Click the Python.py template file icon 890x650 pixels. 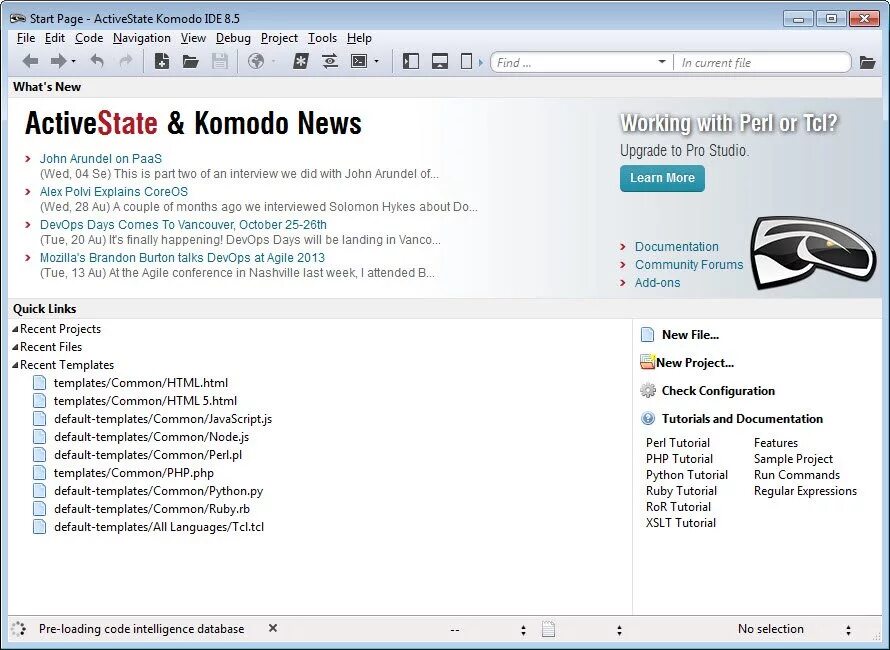pos(39,491)
